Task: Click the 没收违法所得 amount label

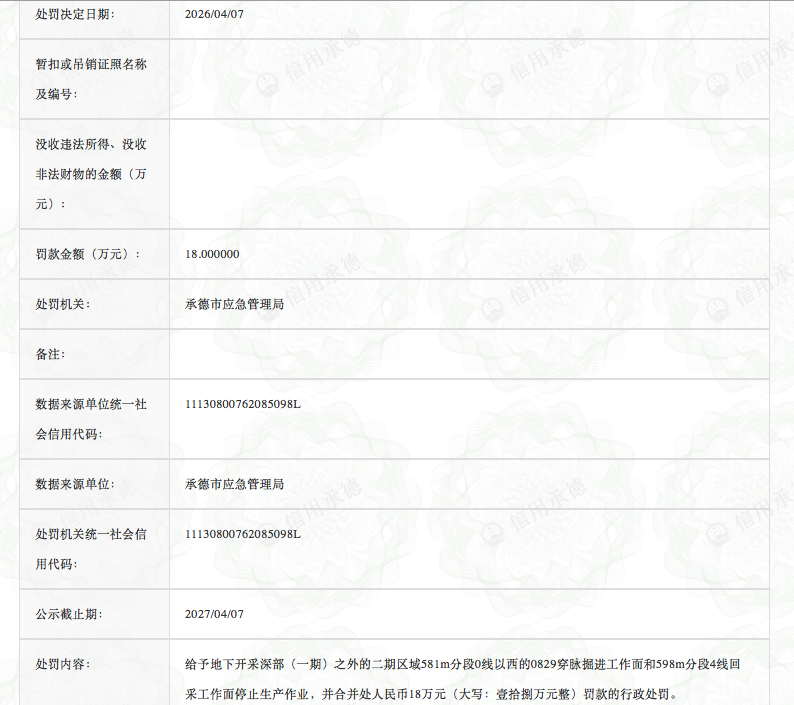Action: tap(91, 174)
